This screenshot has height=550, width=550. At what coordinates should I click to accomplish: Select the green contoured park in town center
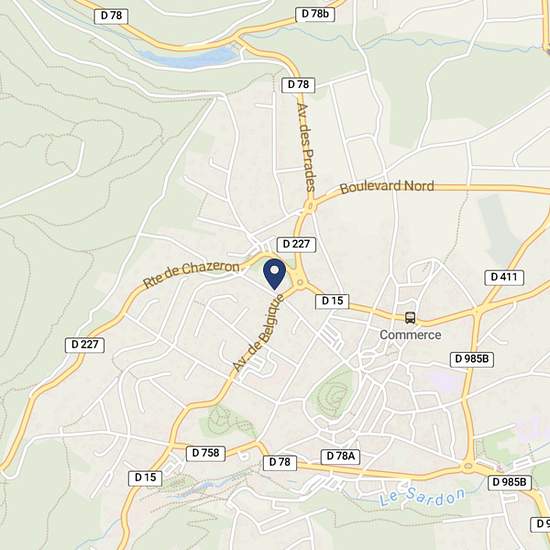point(333,392)
